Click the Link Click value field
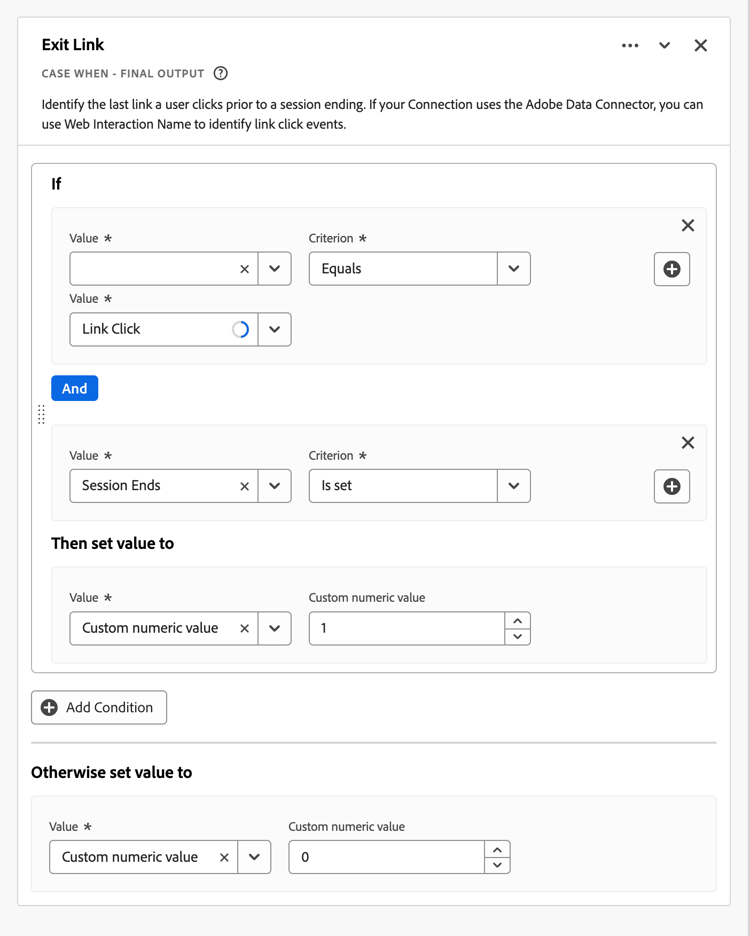The height and width of the screenshot is (936, 750). (164, 329)
